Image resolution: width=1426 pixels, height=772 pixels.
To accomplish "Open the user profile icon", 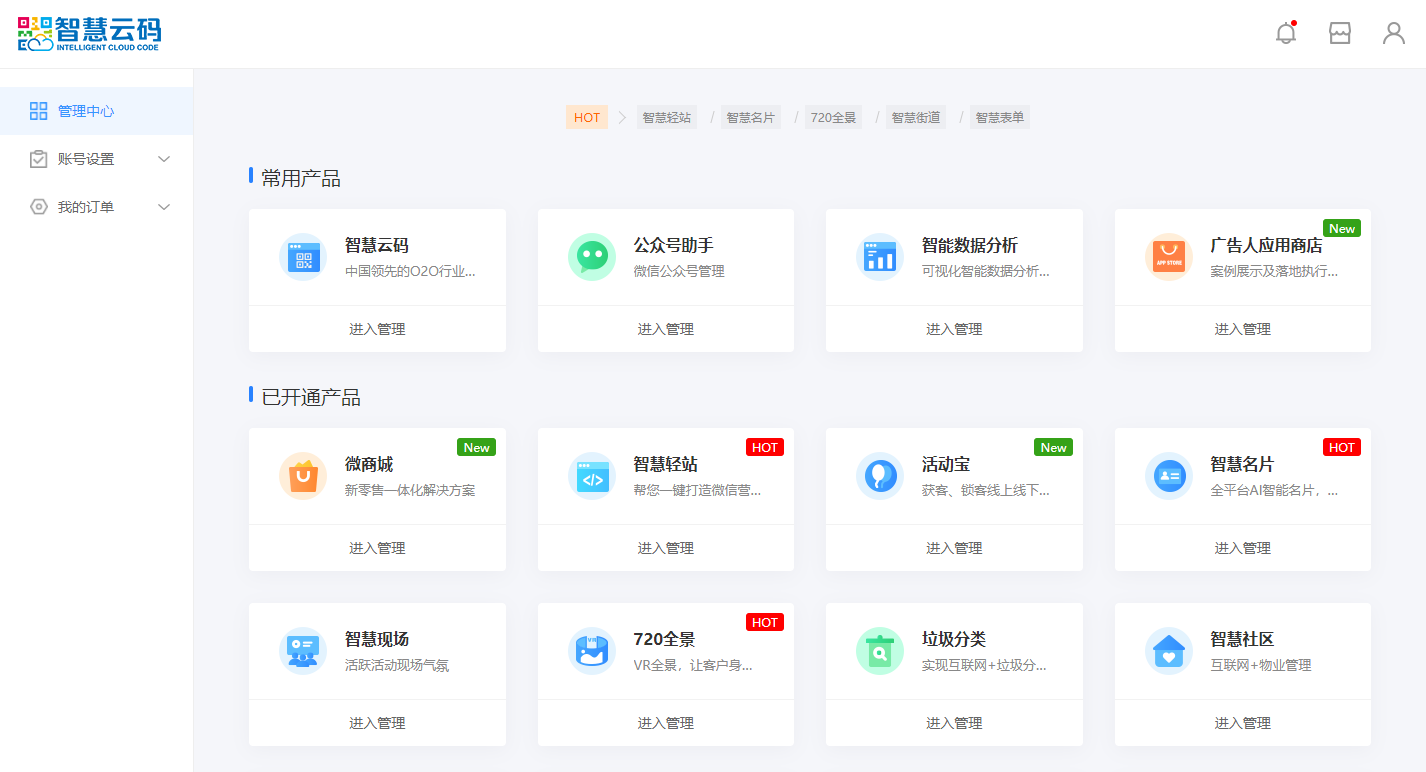I will (1394, 33).
